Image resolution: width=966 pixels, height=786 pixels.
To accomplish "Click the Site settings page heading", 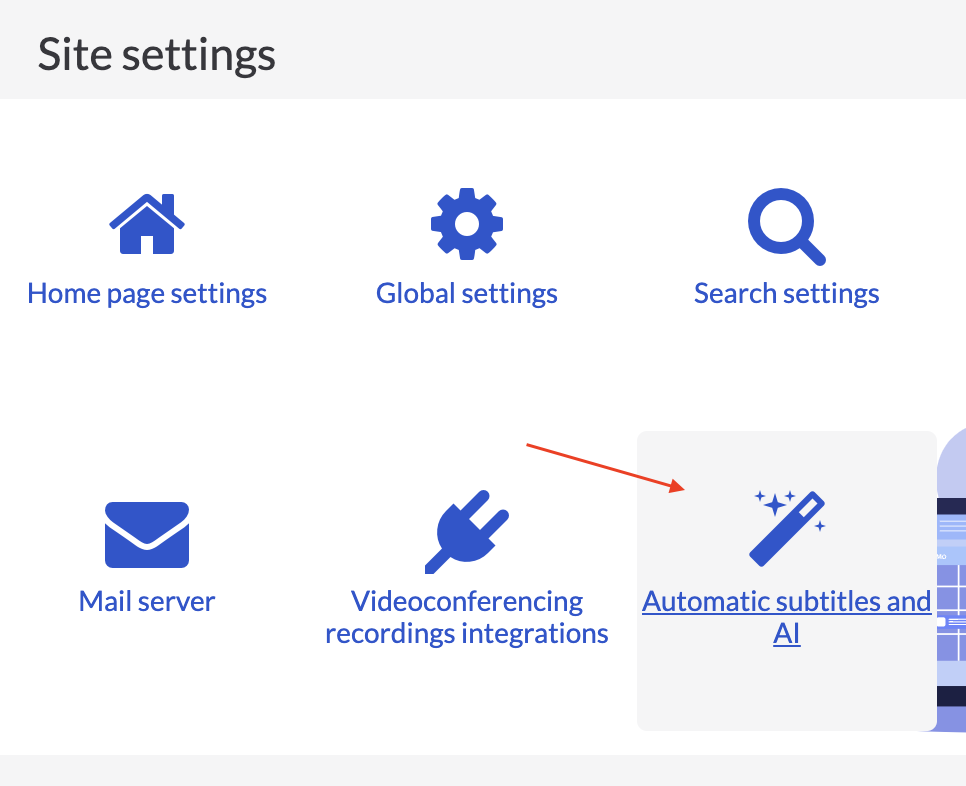I will (156, 55).
